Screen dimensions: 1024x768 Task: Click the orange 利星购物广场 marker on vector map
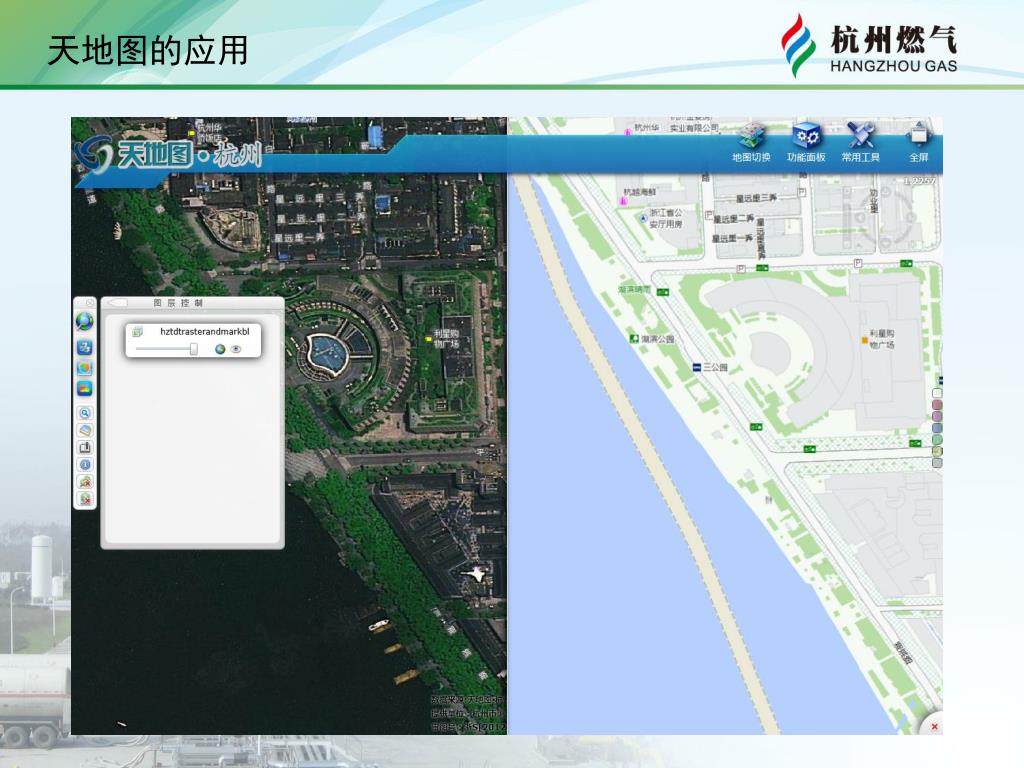865,340
